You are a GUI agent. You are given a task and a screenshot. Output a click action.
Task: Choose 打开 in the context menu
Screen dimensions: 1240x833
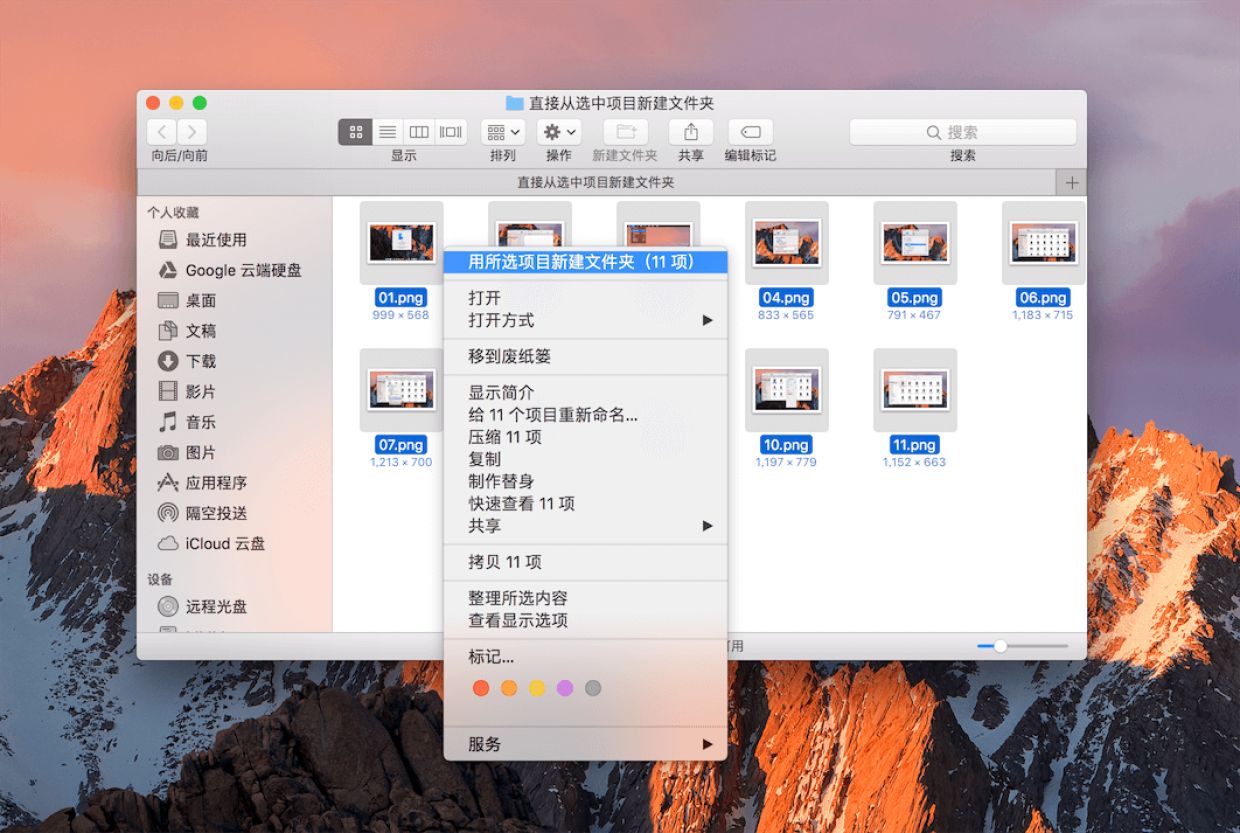(x=586, y=298)
